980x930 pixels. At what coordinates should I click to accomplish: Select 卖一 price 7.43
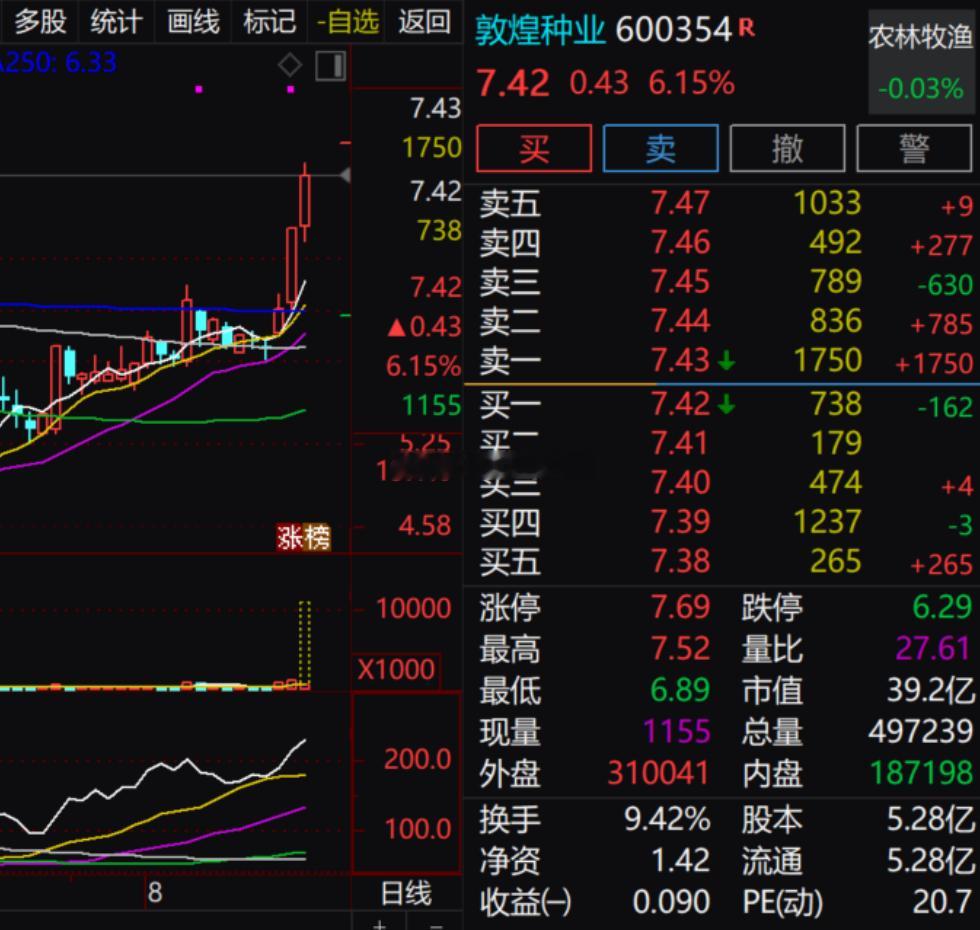(x=681, y=361)
